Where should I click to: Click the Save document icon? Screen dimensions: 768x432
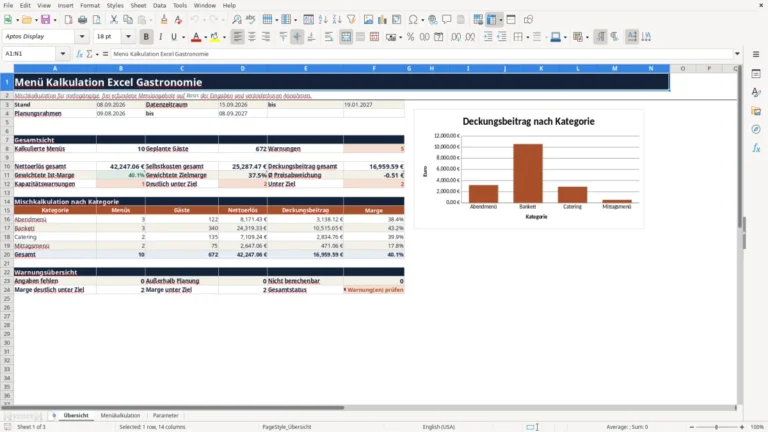(x=46, y=20)
